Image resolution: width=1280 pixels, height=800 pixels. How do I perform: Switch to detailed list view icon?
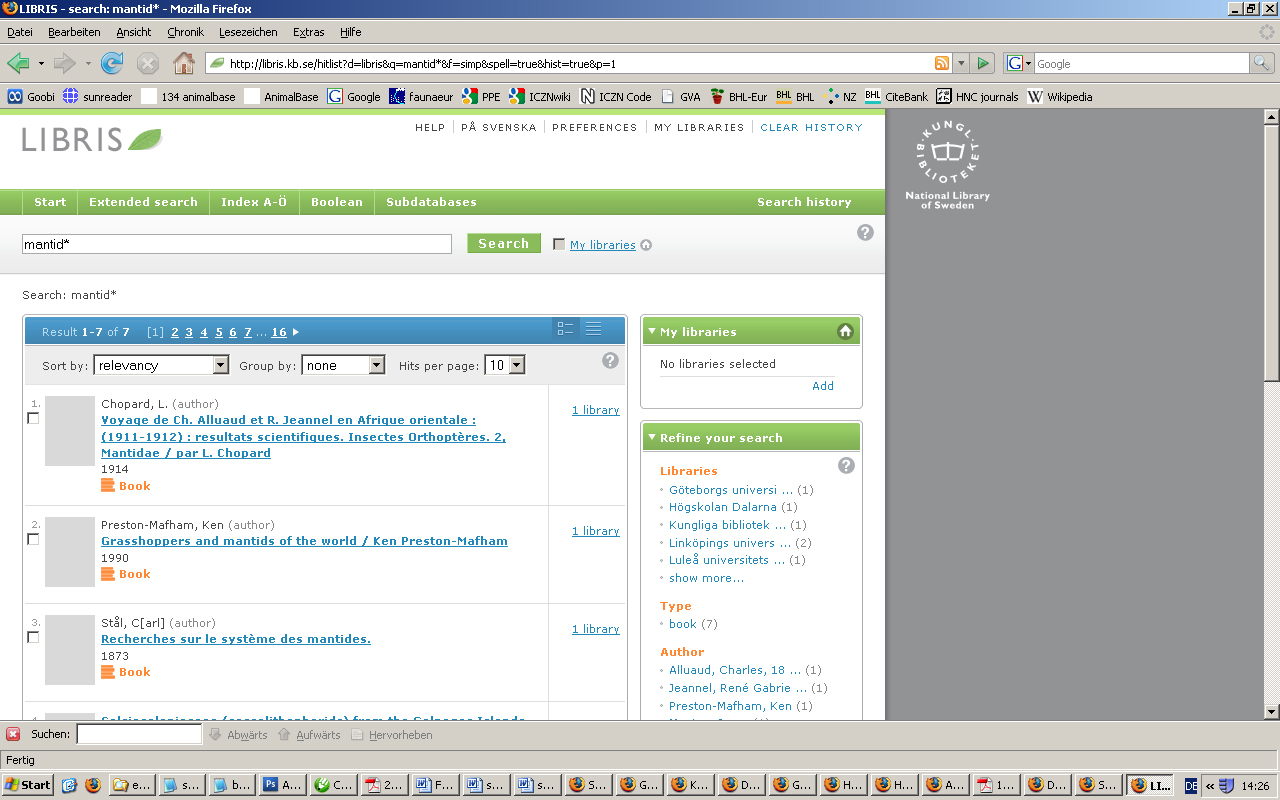[565, 329]
